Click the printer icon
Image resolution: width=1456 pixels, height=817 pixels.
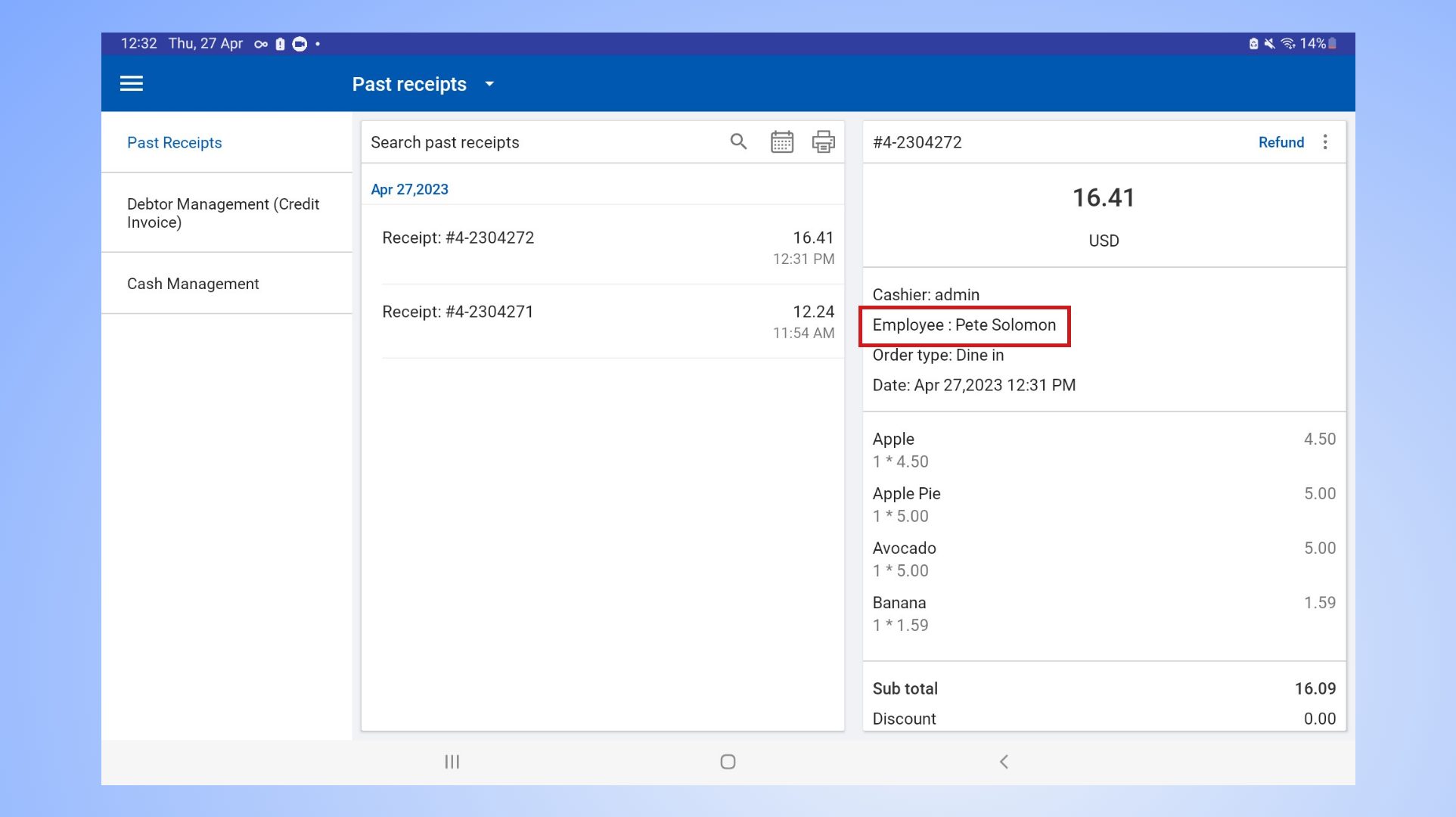click(x=823, y=141)
